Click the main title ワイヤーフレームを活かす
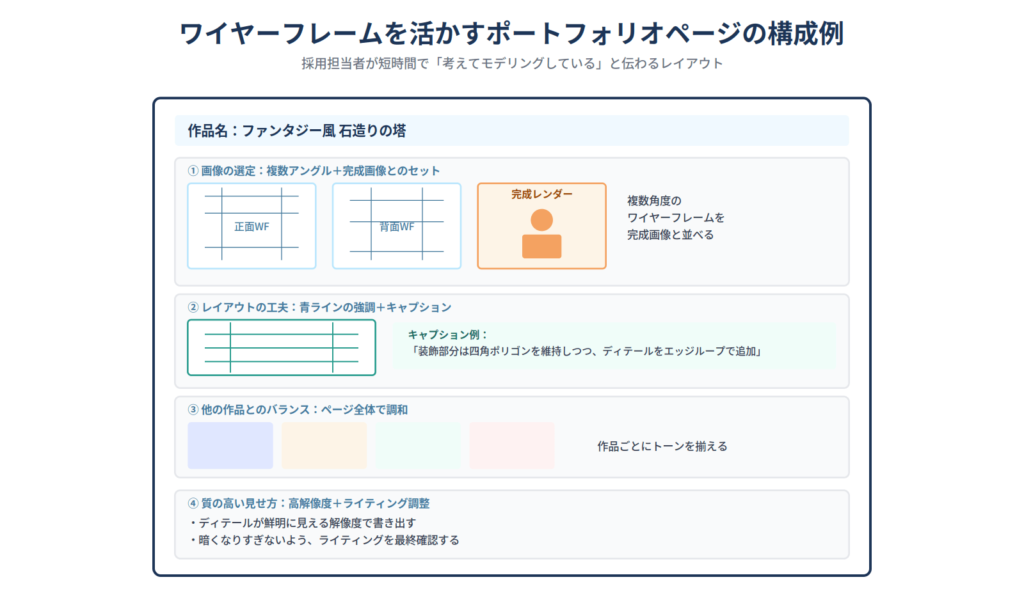The width and height of the screenshot is (1024, 614). (512, 34)
